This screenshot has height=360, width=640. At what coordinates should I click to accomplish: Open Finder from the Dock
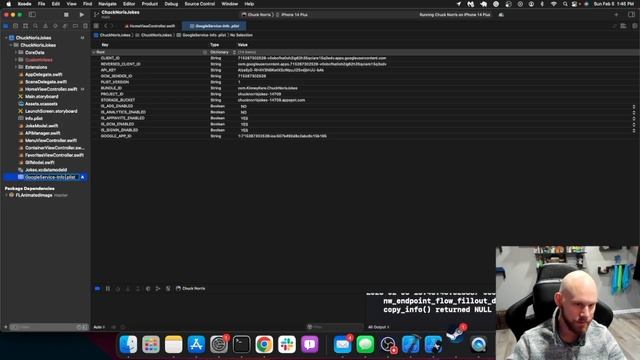(128, 344)
